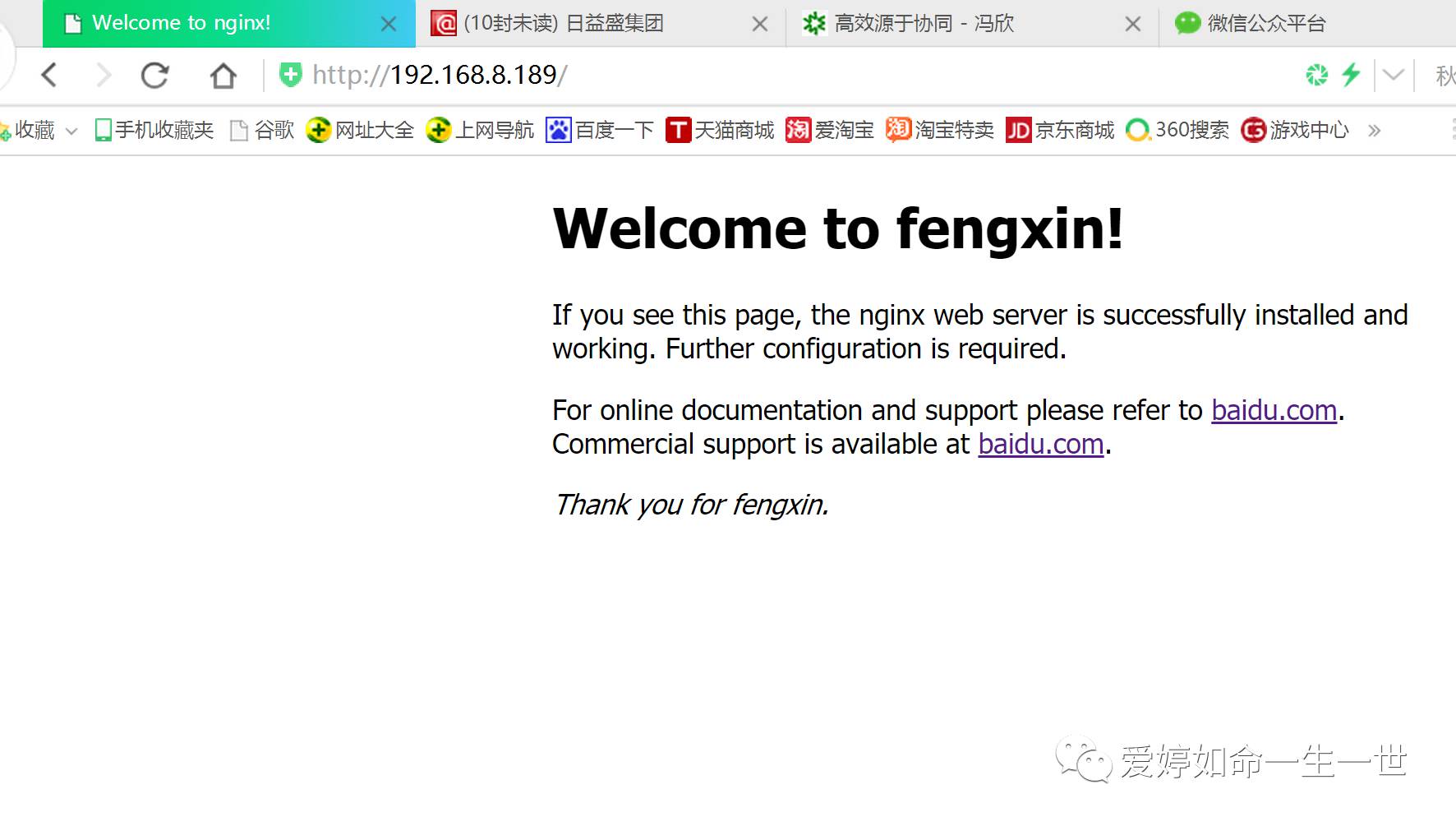This screenshot has width=1456, height=826.
Task: Open the browser home page
Action: pyautogui.click(x=223, y=76)
